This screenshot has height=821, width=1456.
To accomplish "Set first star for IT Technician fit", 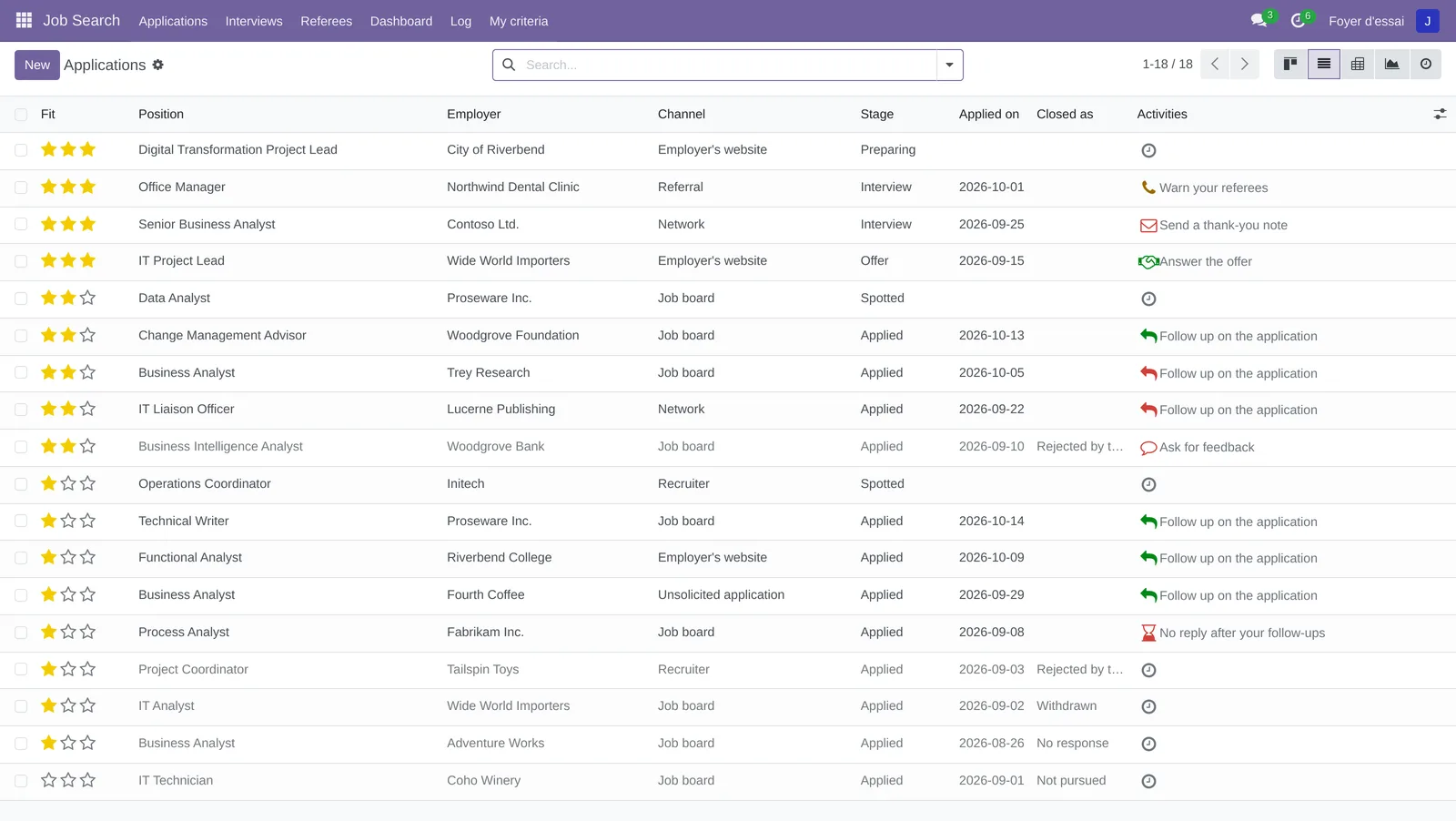I will point(49,780).
